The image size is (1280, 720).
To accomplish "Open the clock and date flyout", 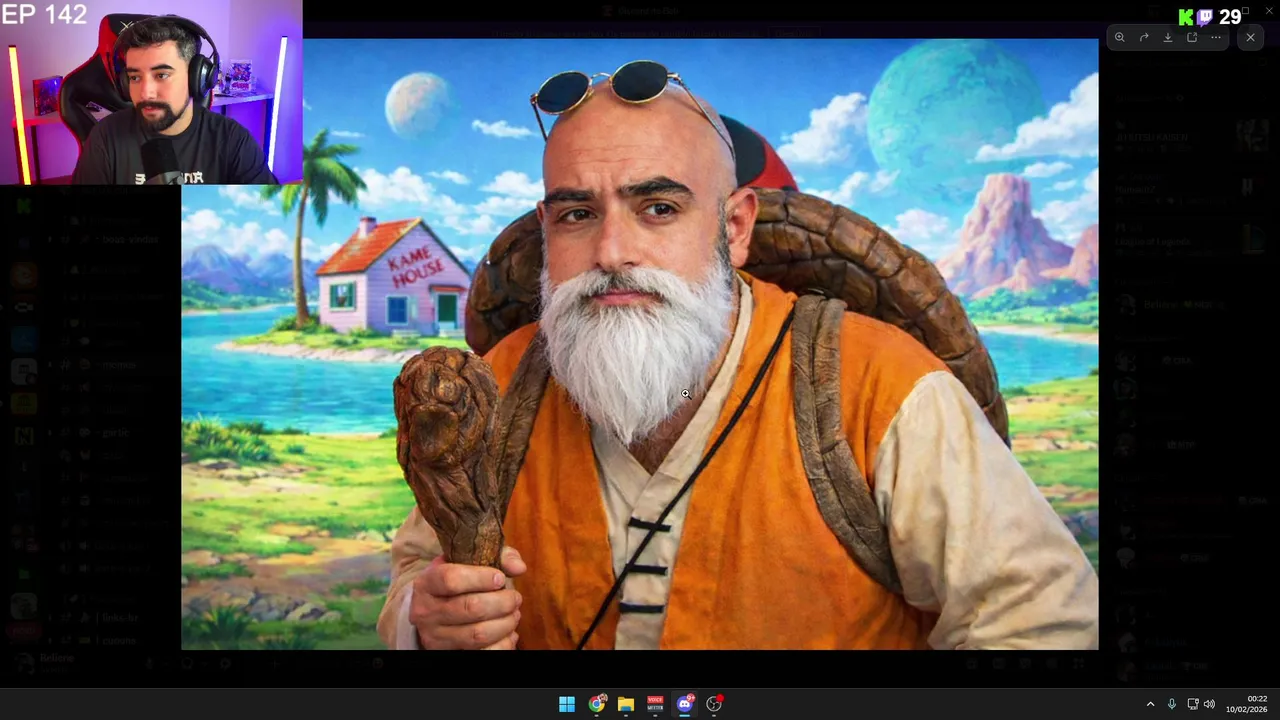I will [x=1247, y=704].
